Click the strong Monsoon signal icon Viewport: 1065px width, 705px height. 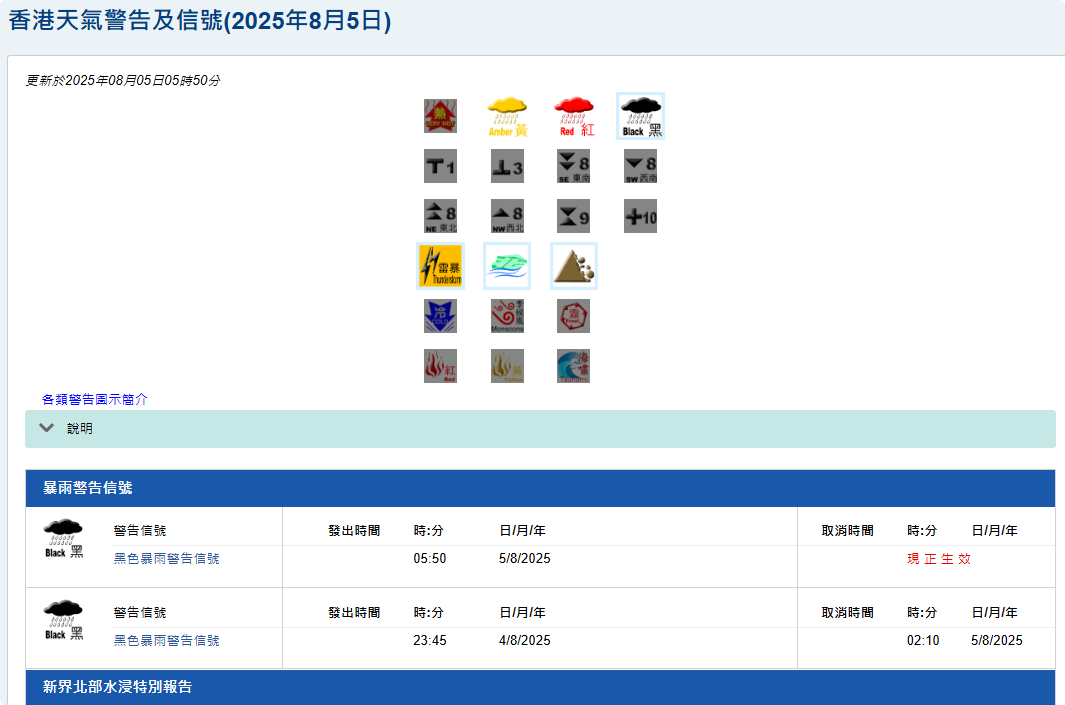[x=507, y=317]
